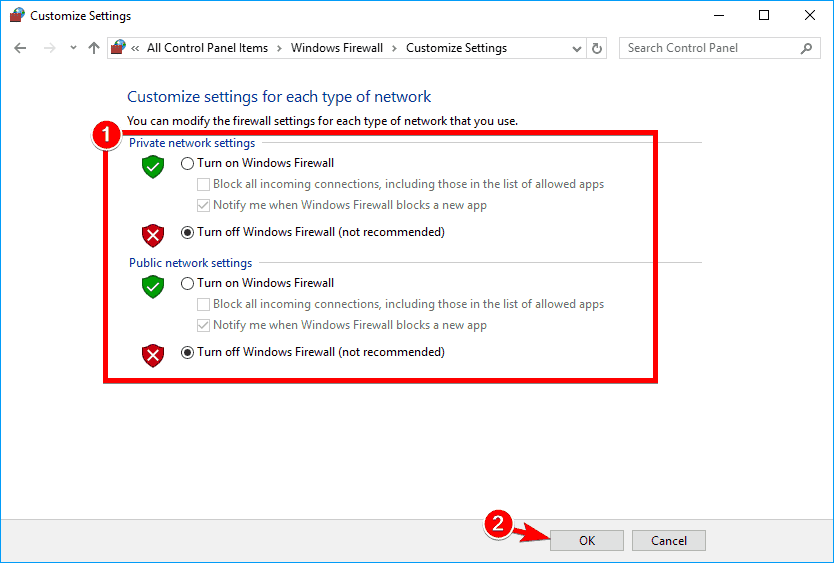
Task: Close the Customize Settings window
Action: [810, 15]
